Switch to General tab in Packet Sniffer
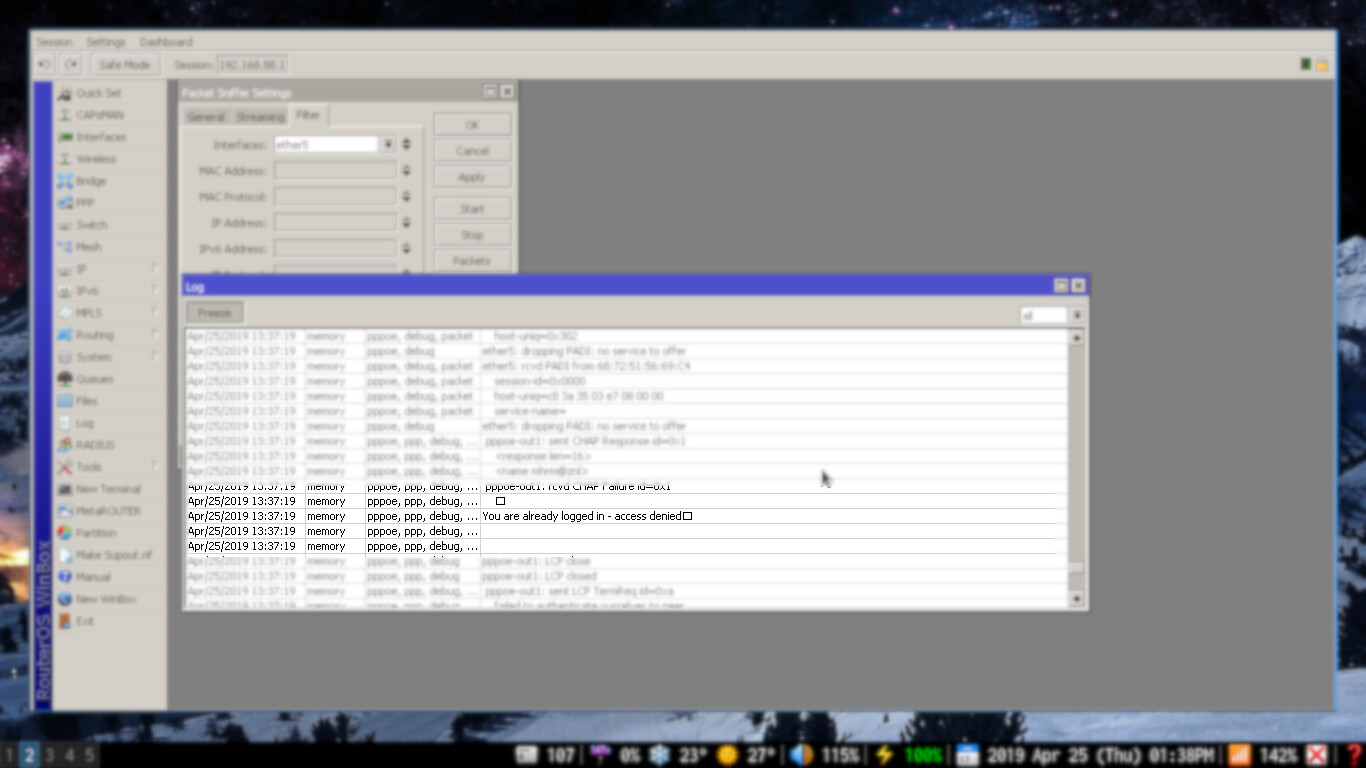Image resolution: width=1366 pixels, height=768 pixels. point(206,117)
